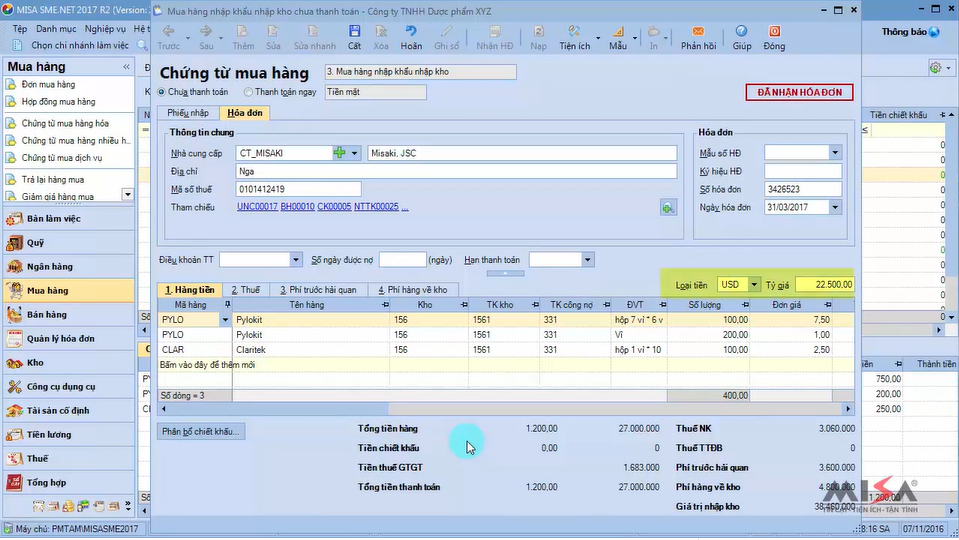
Task: Open reference link CK00005
Action: (334, 207)
